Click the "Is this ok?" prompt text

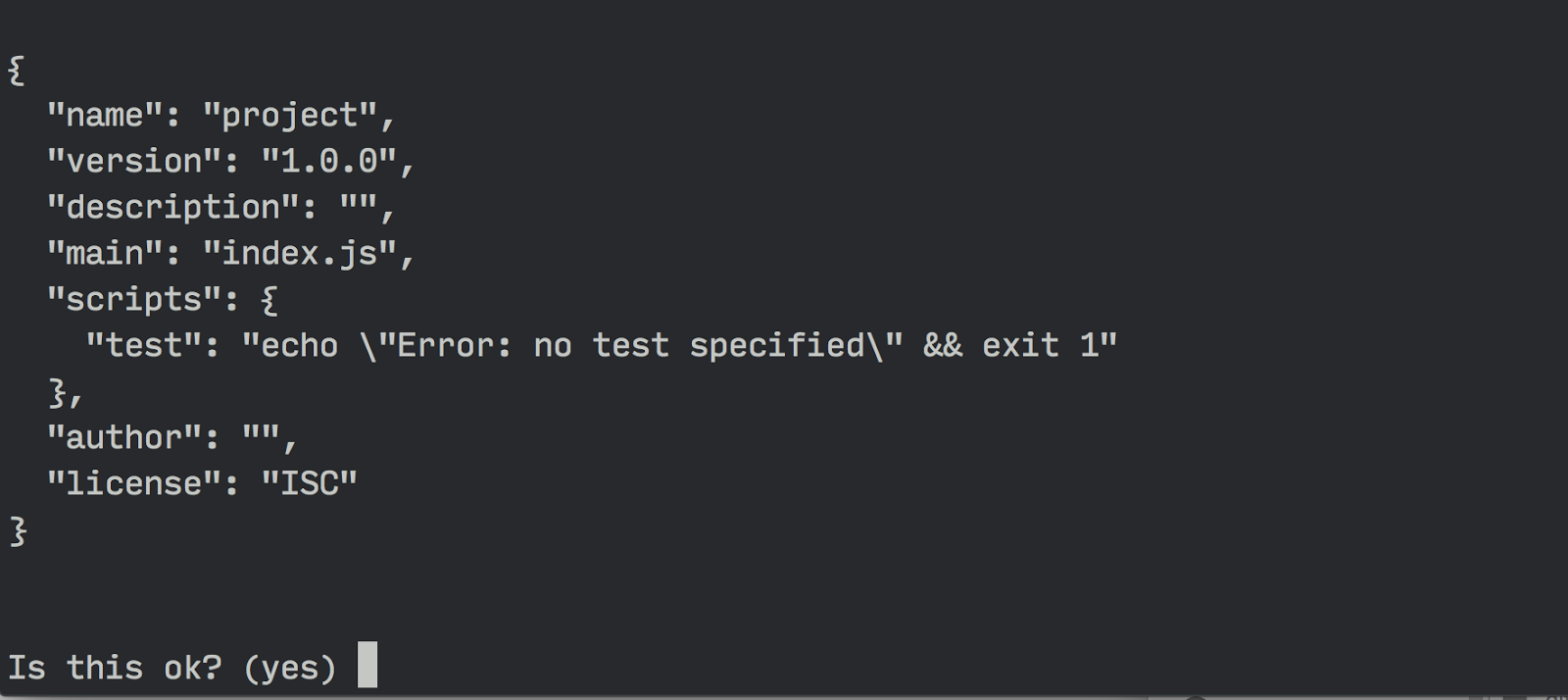[114, 668]
